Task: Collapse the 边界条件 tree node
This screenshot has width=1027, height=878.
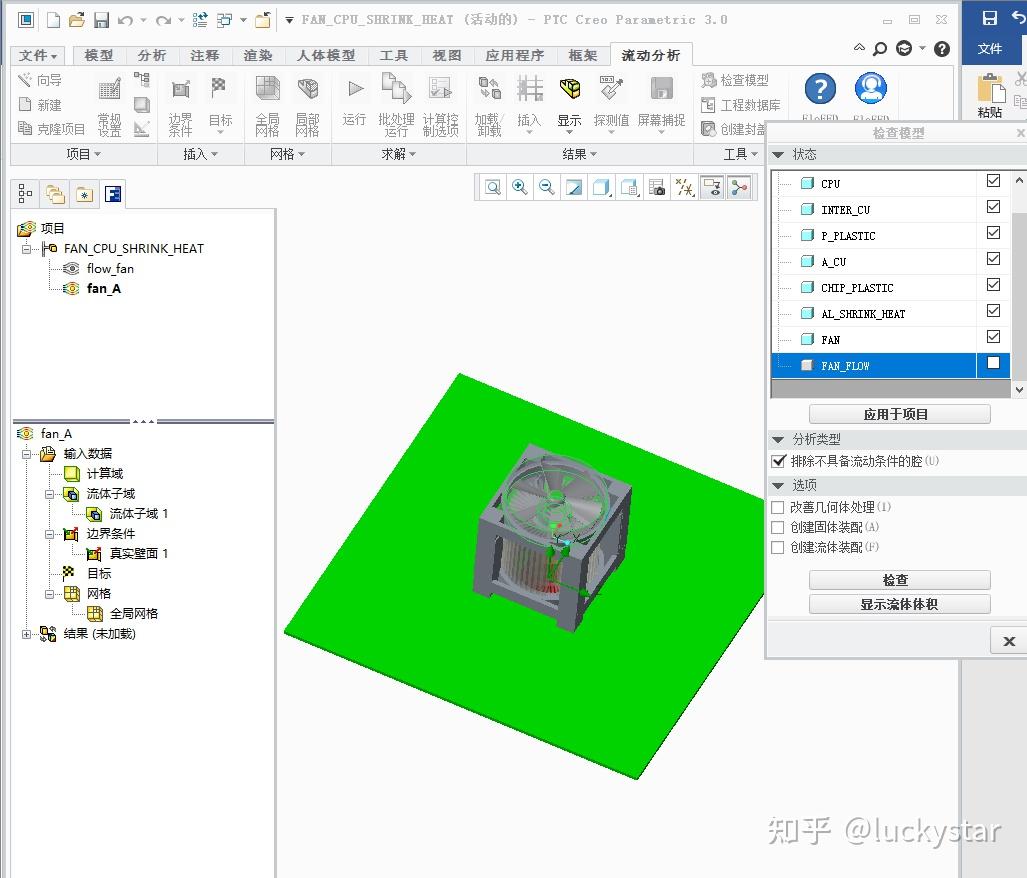Action: click(47, 532)
